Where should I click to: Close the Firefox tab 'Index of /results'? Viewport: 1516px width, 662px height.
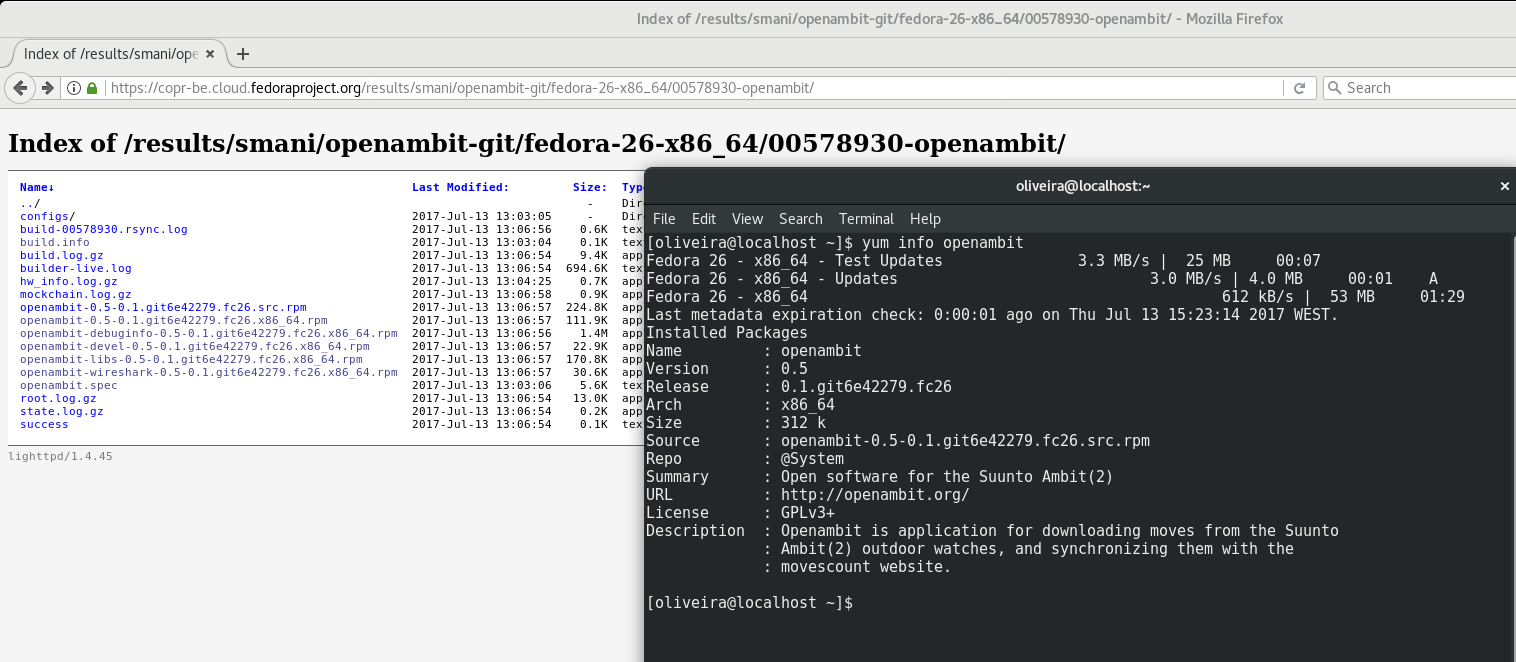click(212, 54)
